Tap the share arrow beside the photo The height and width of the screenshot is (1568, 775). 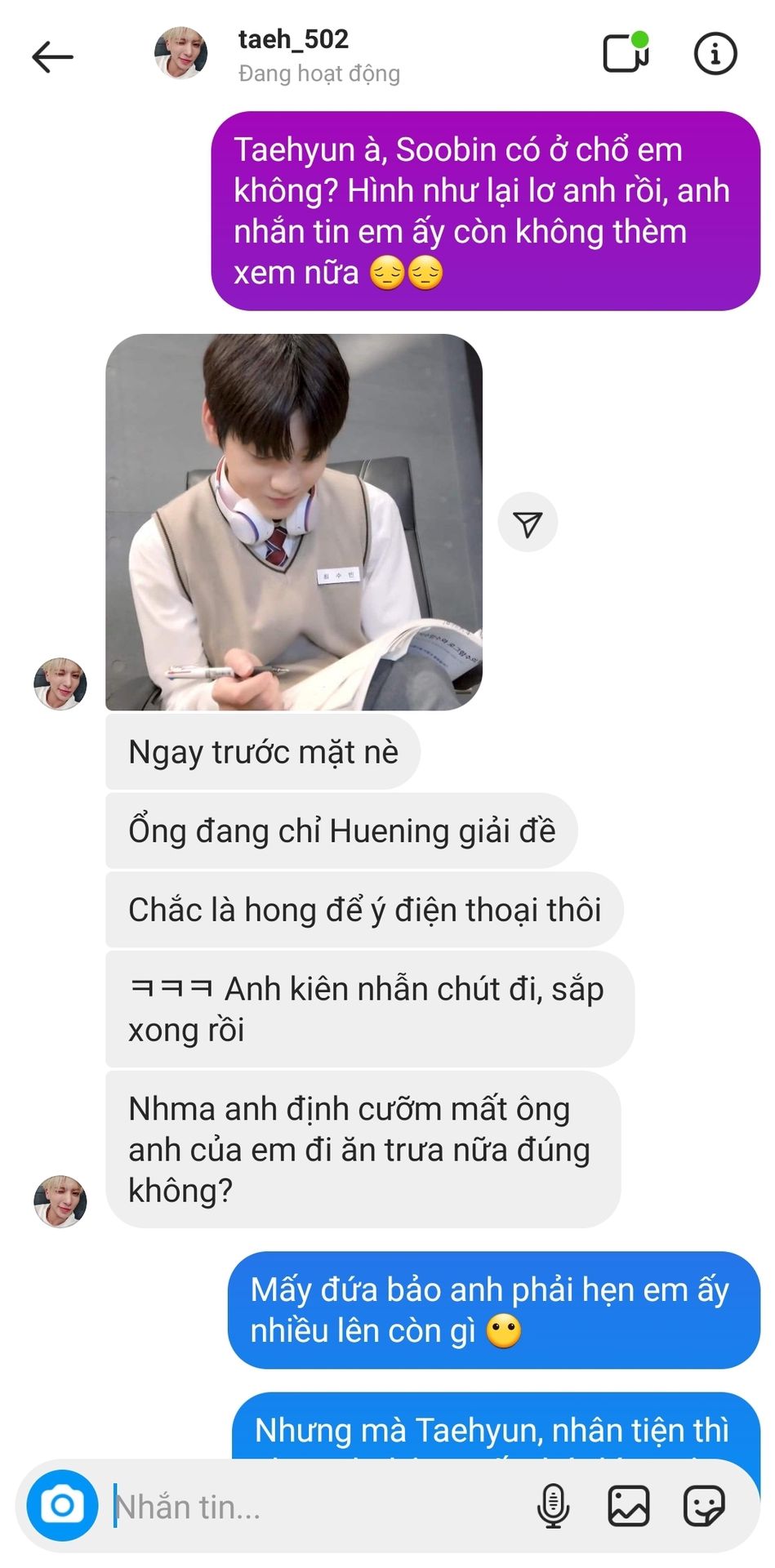(528, 523)
